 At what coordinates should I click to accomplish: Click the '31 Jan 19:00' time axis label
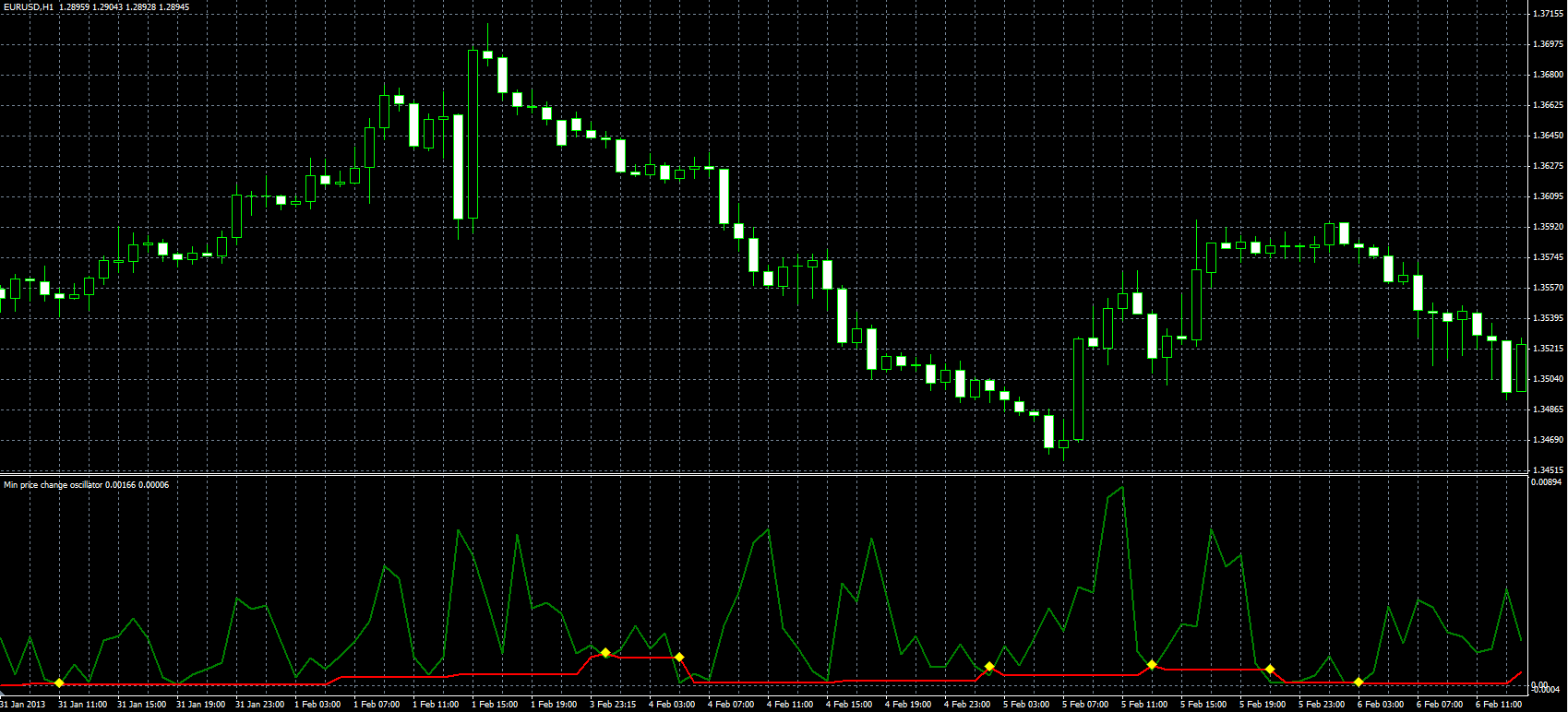pos(200,705)
